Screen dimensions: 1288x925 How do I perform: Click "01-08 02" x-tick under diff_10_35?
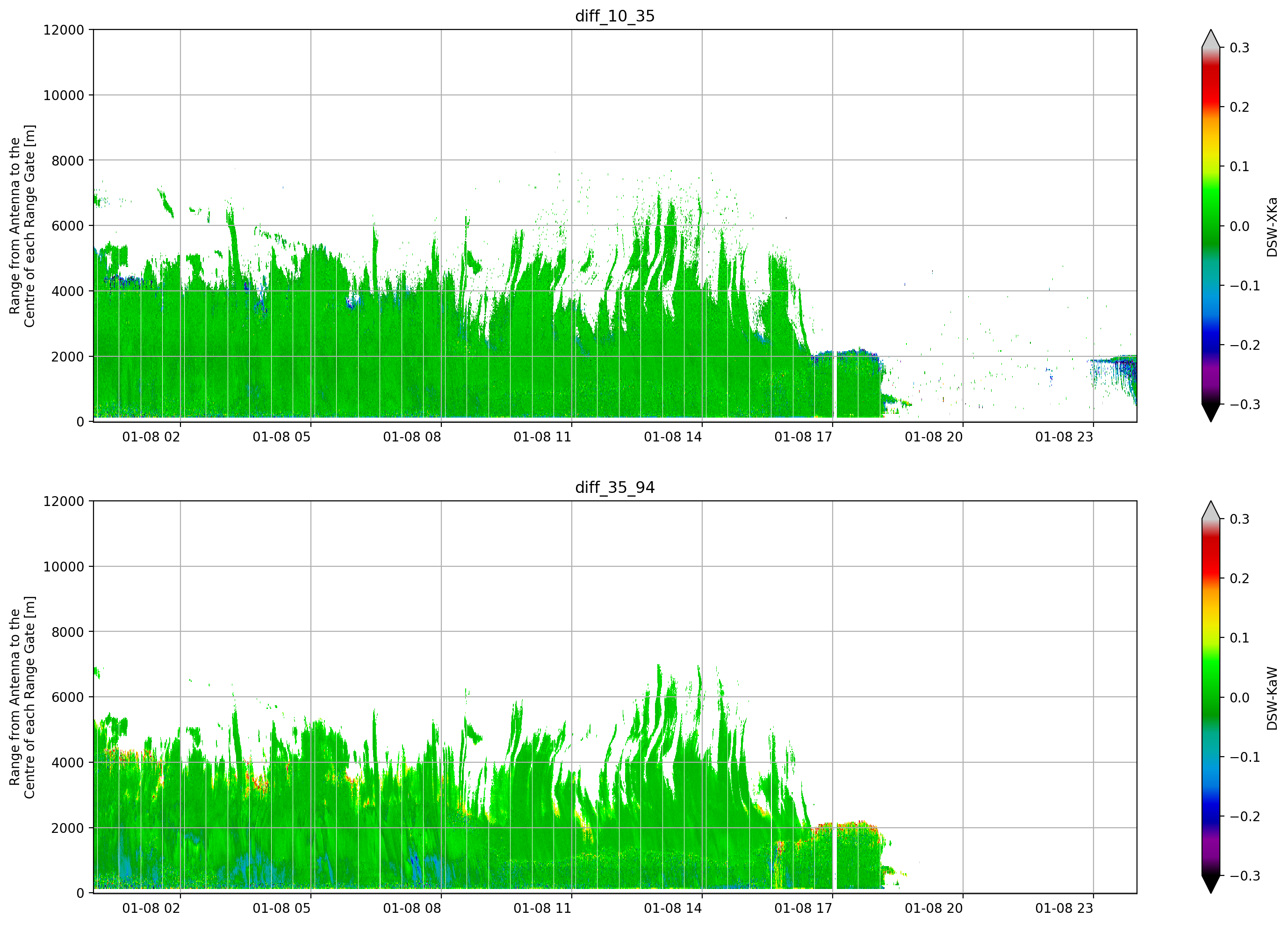(x=151, y=437)
